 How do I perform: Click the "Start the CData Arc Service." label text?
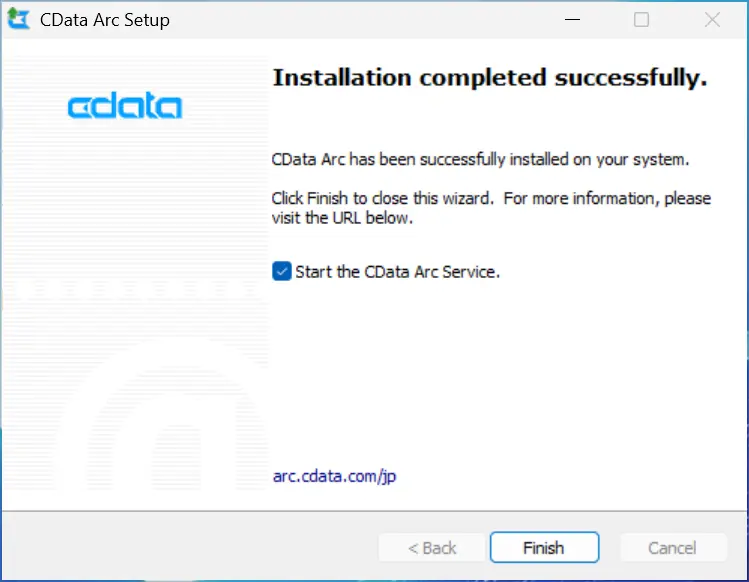click(x=397, y=271)
